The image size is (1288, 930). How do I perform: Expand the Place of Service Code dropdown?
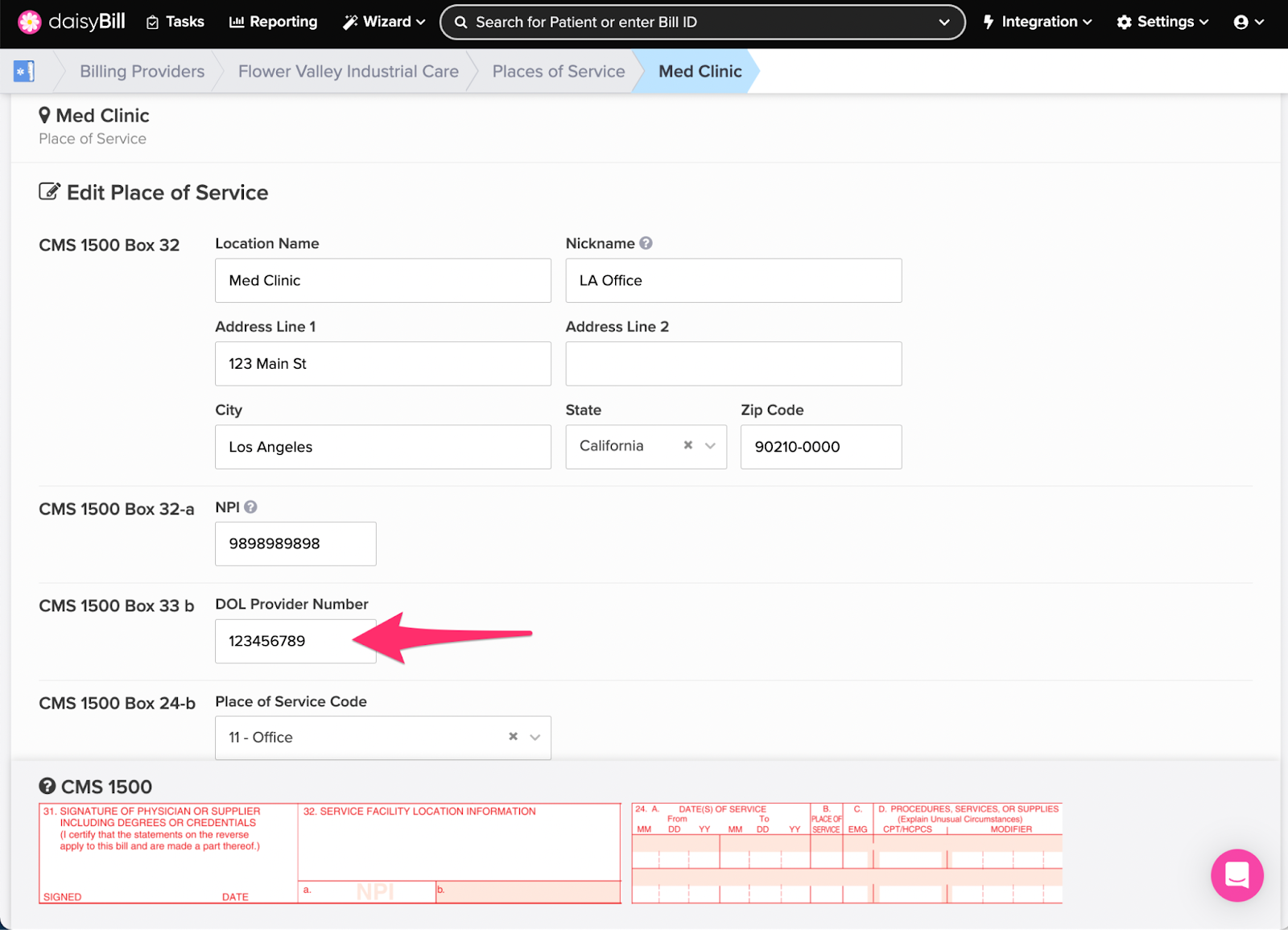click(535, 738)
